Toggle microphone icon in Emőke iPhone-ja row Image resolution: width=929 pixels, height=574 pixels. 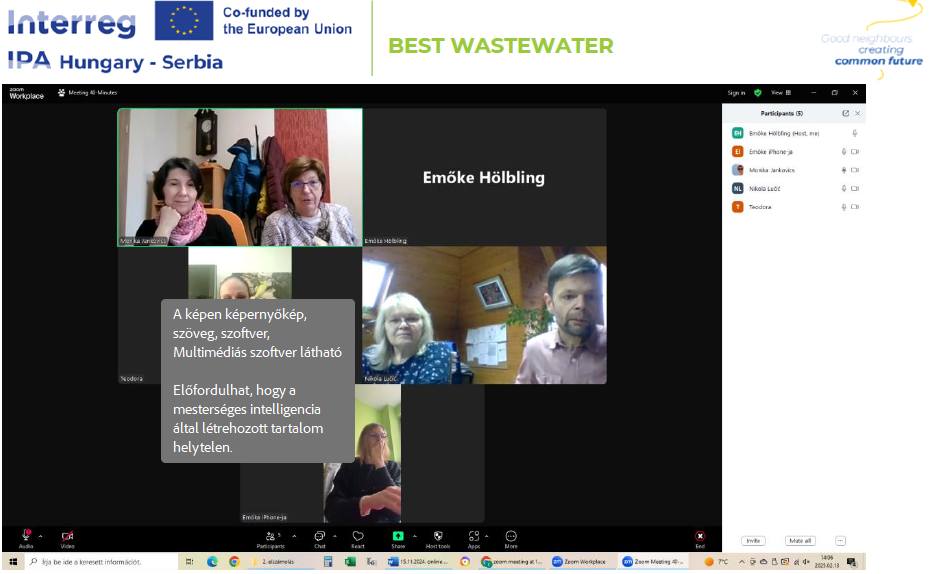click(x=844, y=152)
